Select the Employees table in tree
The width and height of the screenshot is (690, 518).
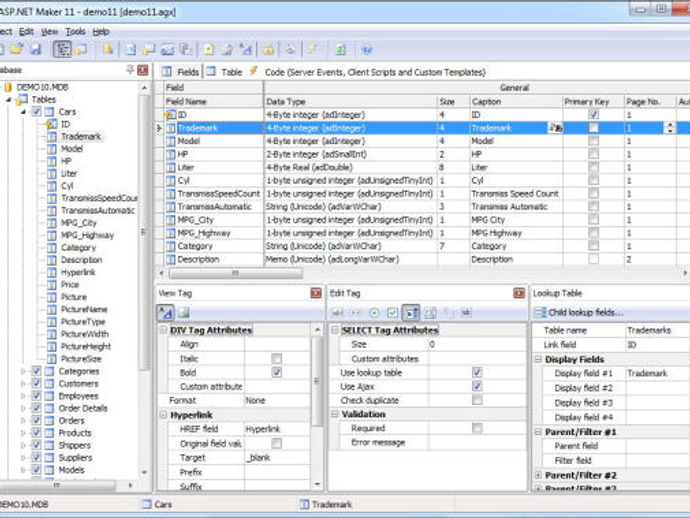click(78, 396)
